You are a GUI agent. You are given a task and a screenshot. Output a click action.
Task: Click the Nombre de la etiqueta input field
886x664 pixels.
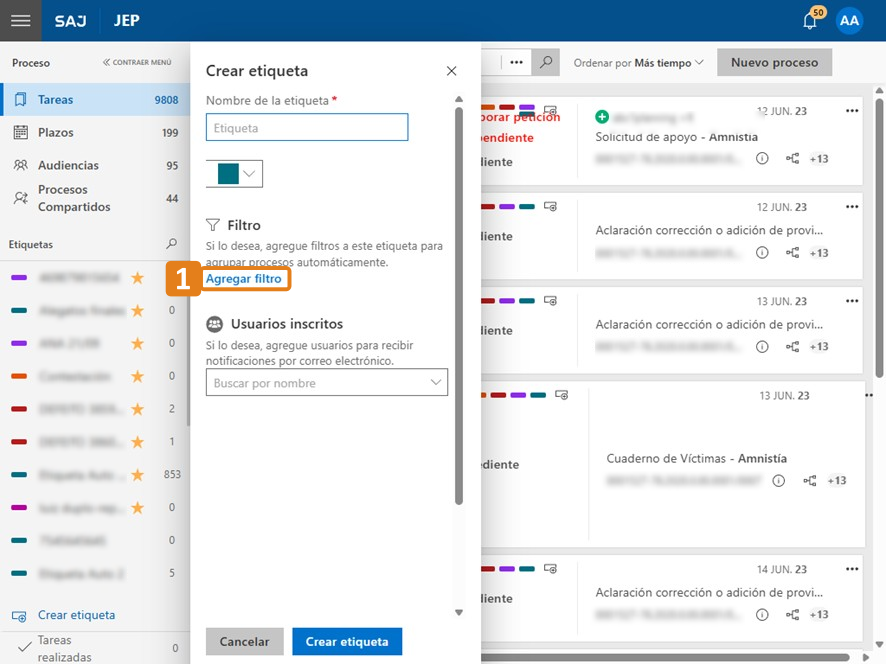point(307,127)
